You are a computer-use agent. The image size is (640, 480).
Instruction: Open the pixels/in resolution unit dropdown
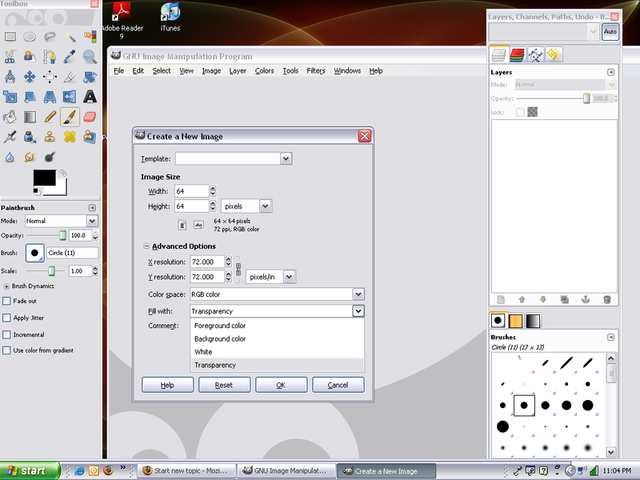click(x=289, y=277)
